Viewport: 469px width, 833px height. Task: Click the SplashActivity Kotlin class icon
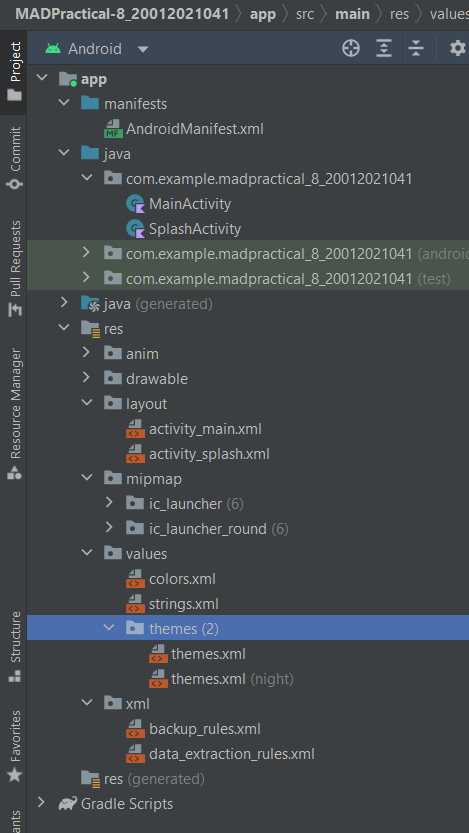coord(135,229)
